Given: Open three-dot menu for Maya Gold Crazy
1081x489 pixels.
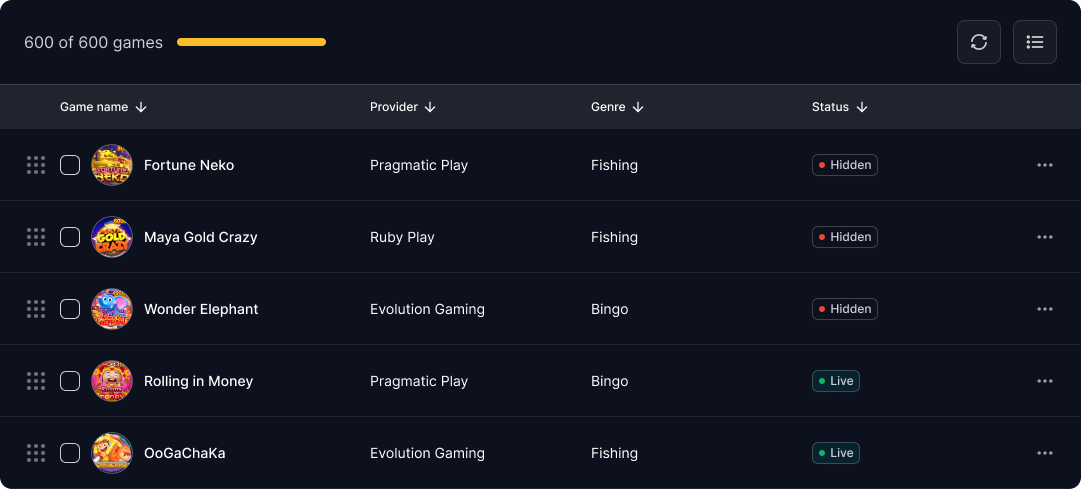Looking at the screenshot, I should coord(1045,237).
